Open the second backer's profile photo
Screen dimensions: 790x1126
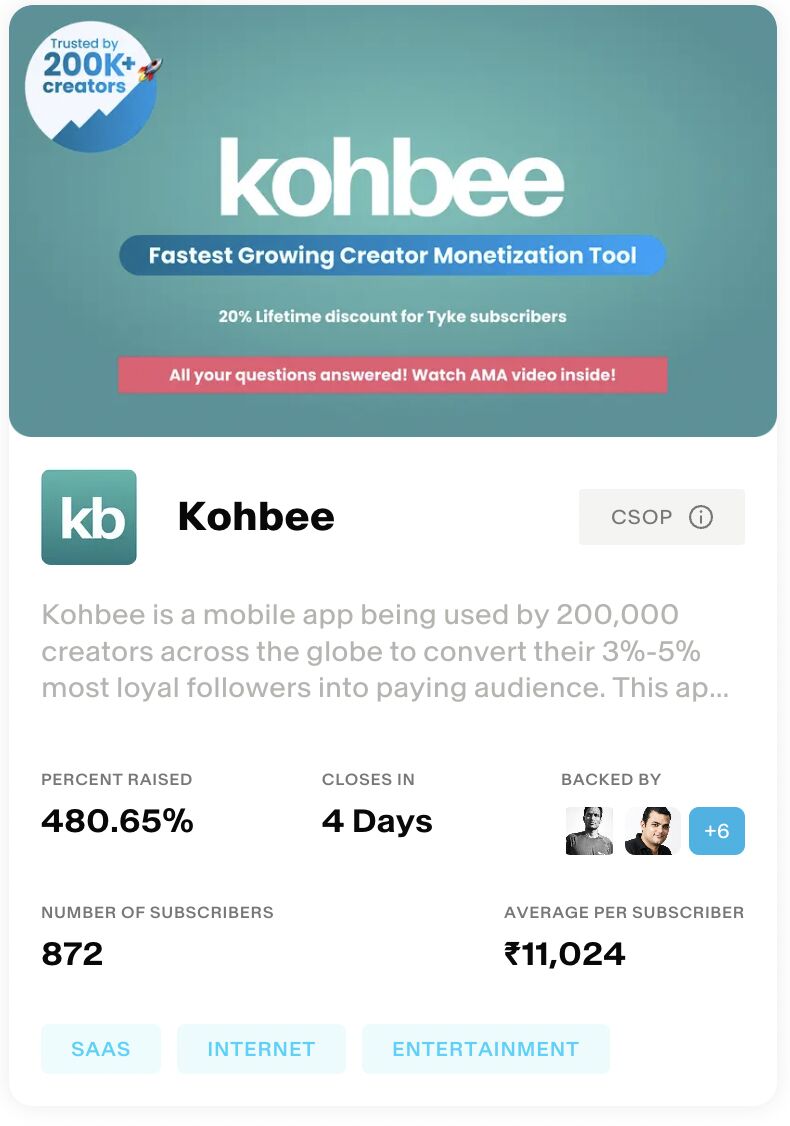point(652,831)
